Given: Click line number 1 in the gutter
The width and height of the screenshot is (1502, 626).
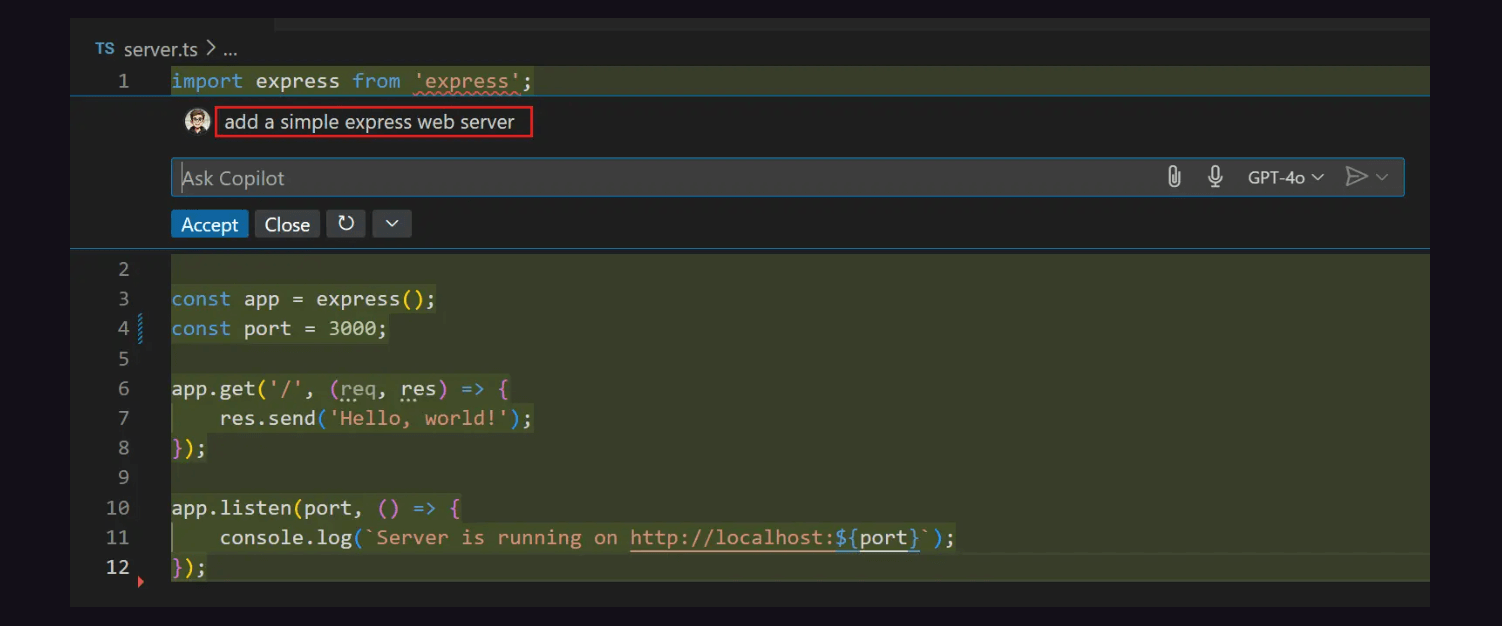Looking at the screenshot, I should 123,81.
